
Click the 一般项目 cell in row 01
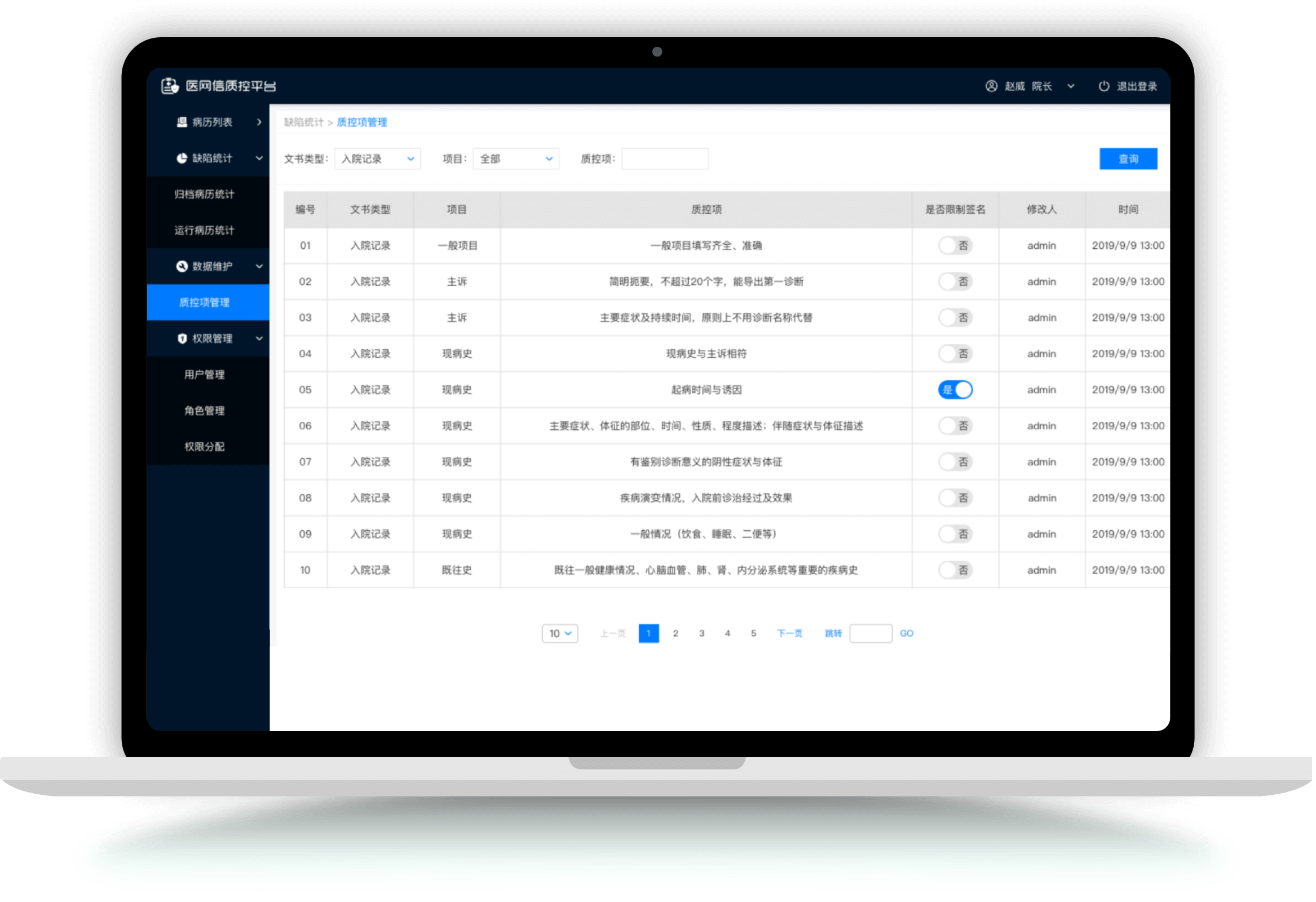pos(458,246)
